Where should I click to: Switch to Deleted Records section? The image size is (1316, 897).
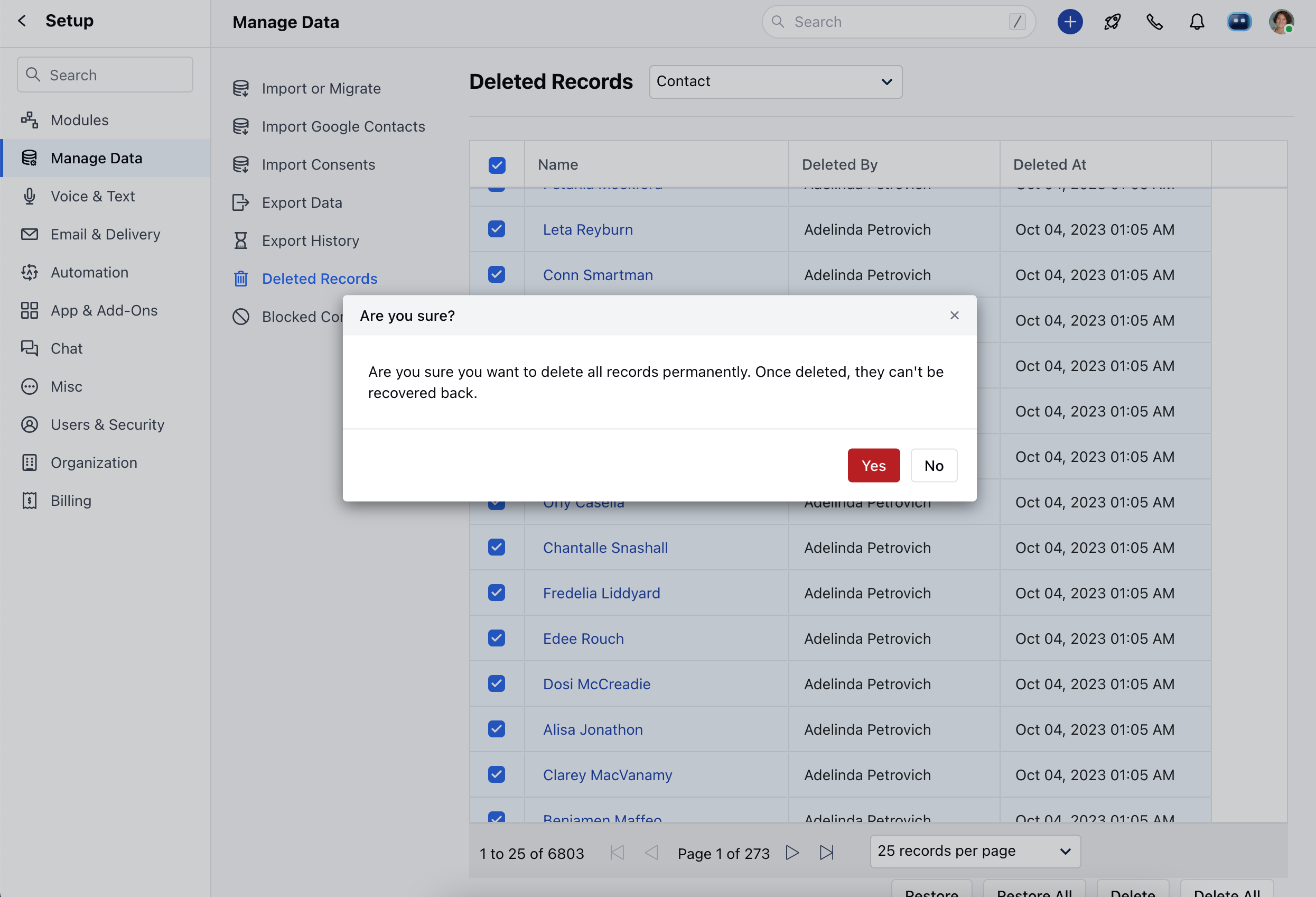pos(320,278)
